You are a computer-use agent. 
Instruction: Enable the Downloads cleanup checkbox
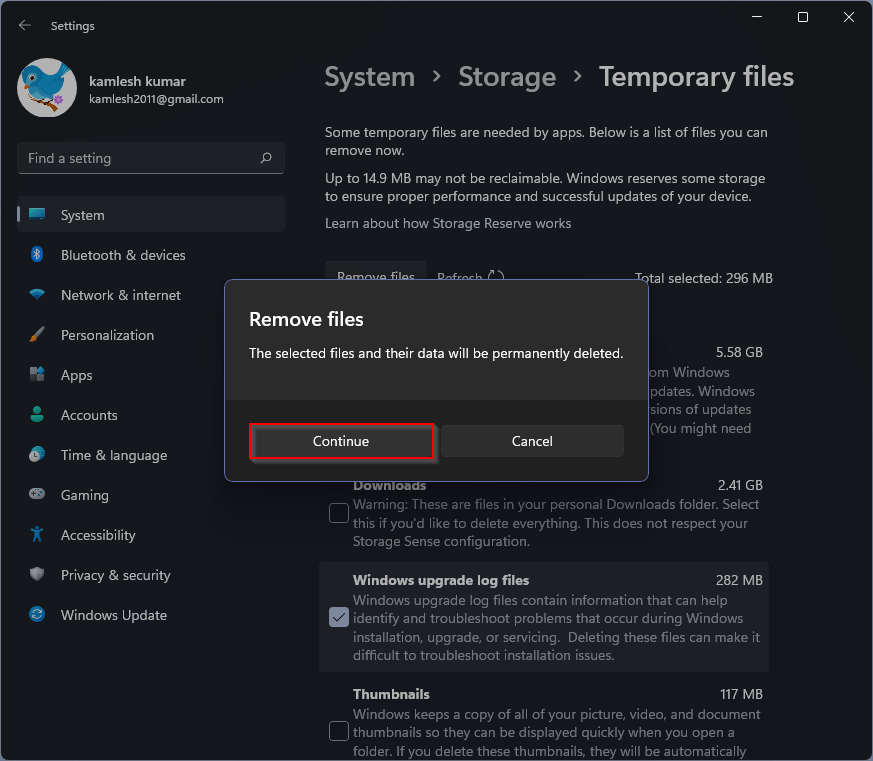pos(338,512)
